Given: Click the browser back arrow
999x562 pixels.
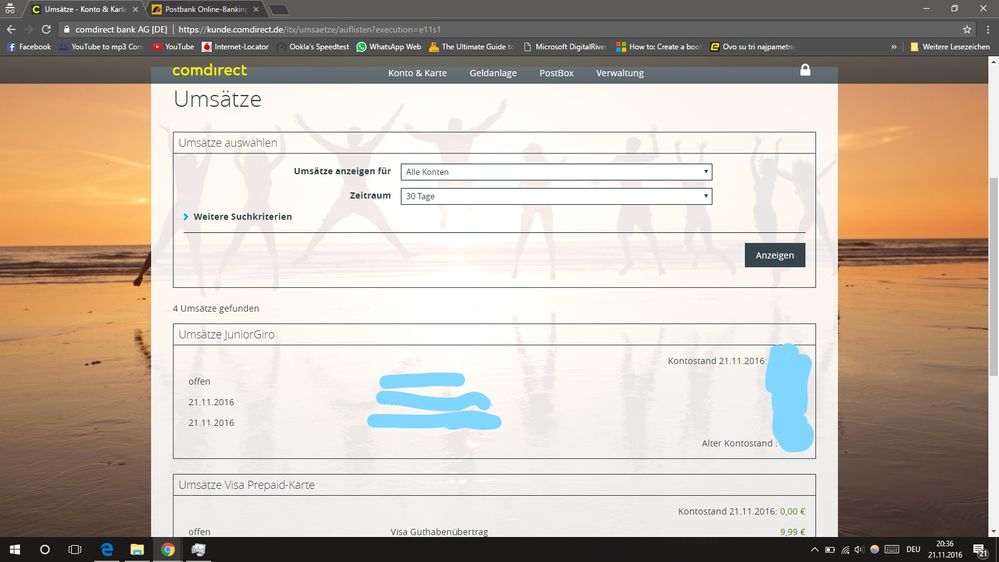Looking at the screenshot, I should pyautogui.click(x=11, y=29).
